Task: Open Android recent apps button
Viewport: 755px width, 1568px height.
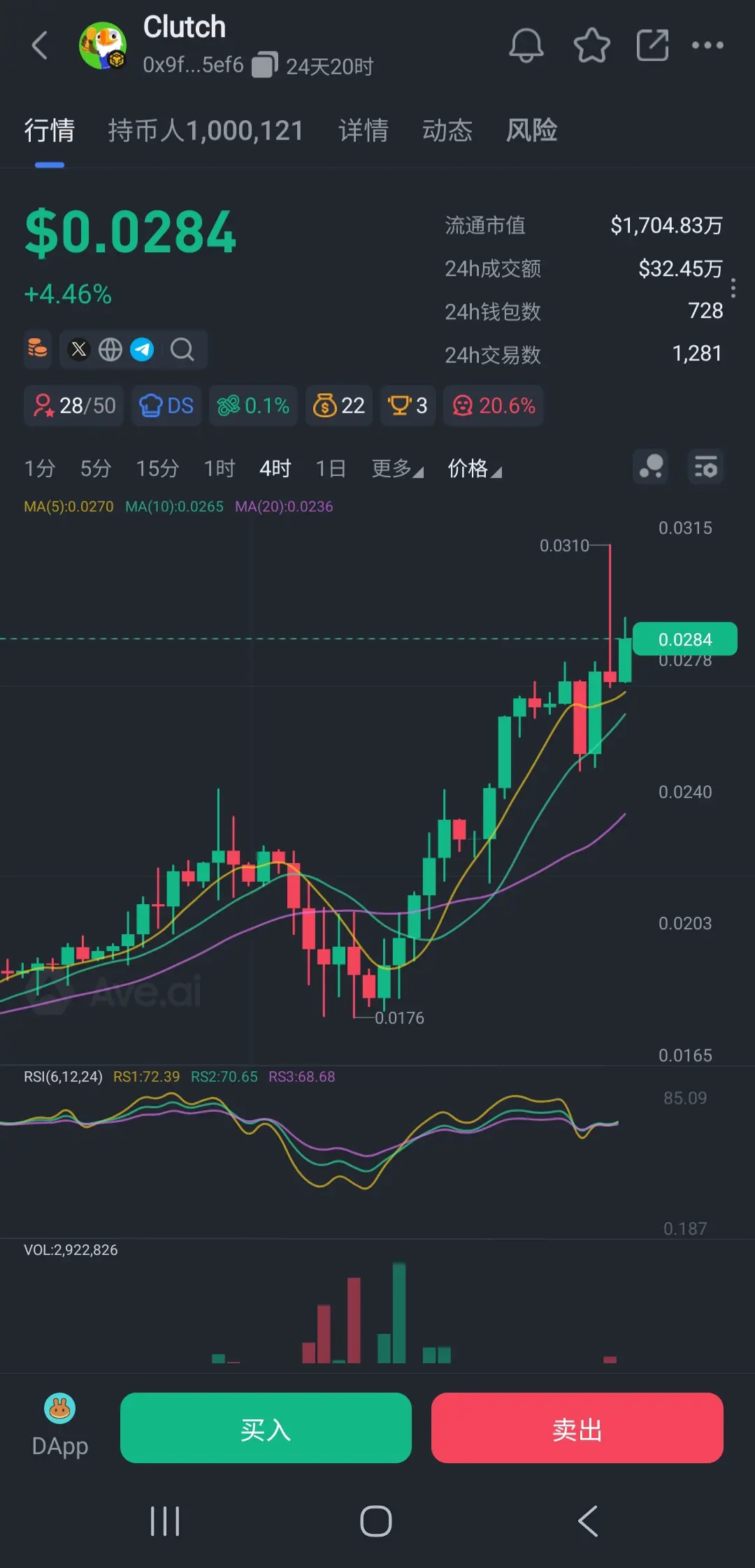Action: click(166, 1521)
